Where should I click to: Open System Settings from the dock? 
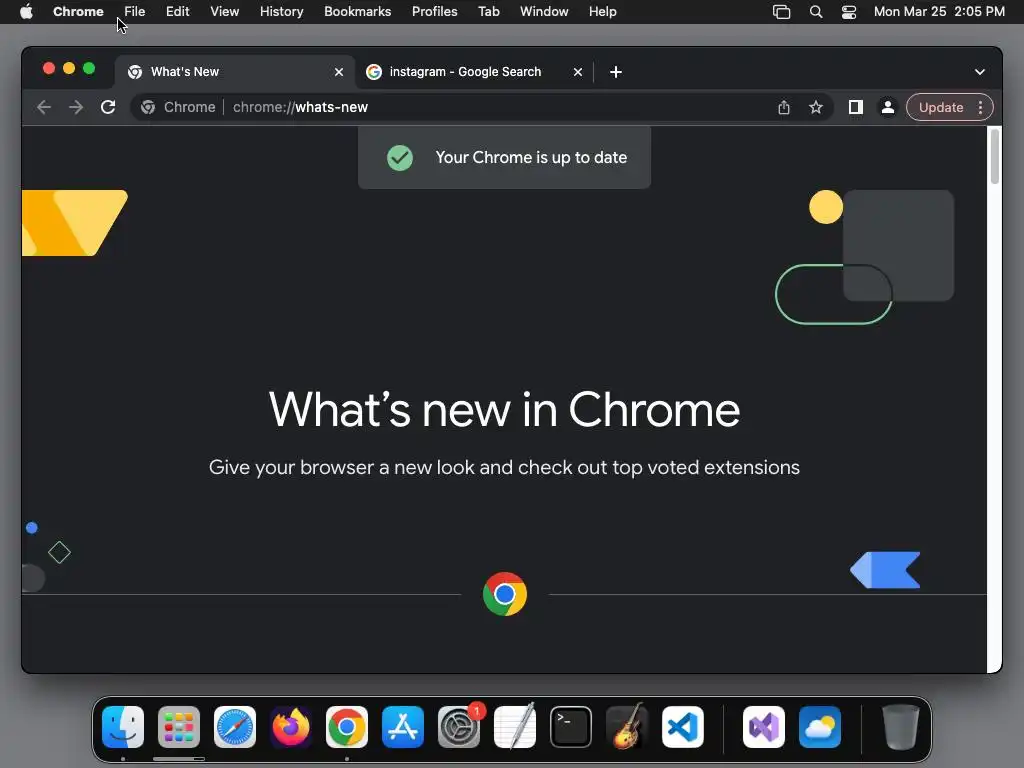point(459,727)
